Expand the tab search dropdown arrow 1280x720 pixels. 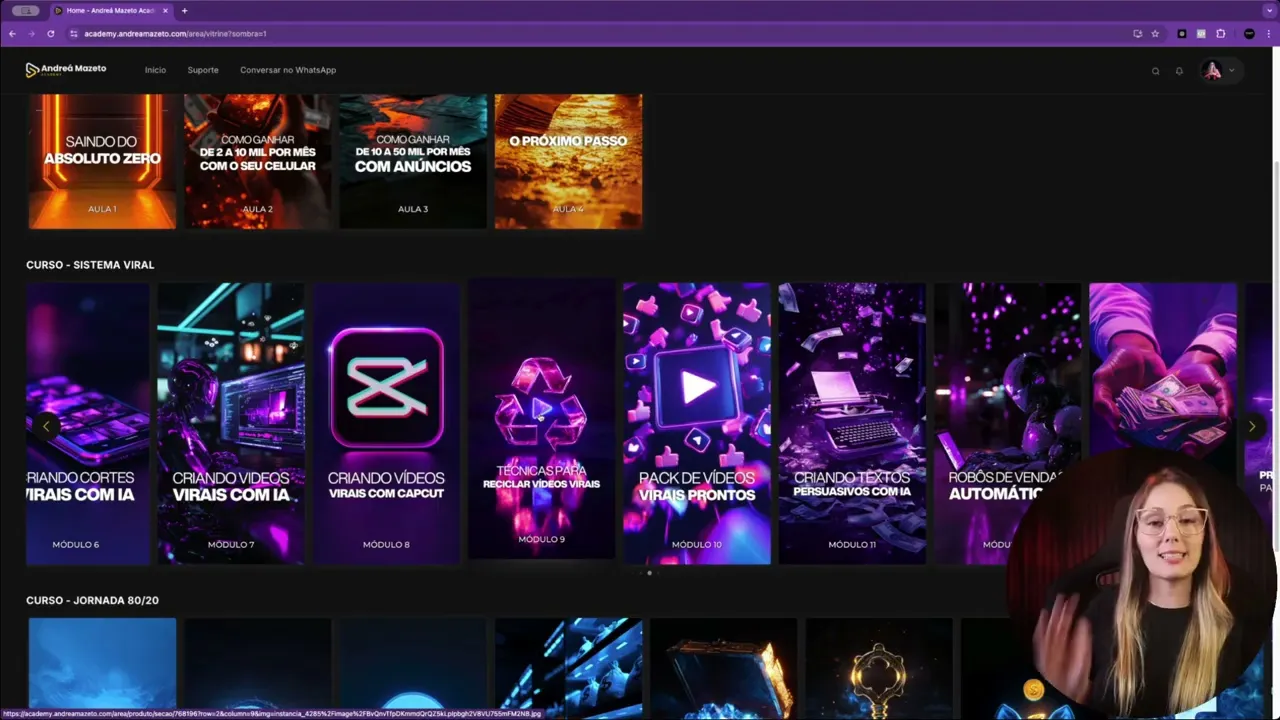point(1268,10)
